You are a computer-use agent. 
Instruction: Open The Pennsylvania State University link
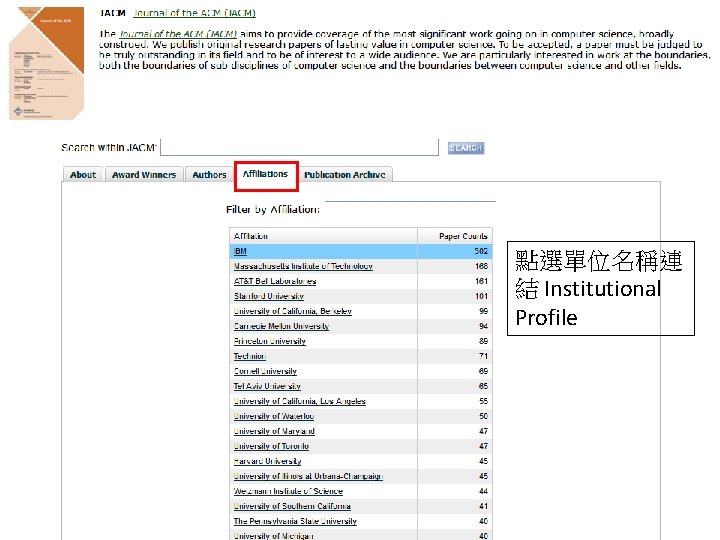click(x=295, y=521)
